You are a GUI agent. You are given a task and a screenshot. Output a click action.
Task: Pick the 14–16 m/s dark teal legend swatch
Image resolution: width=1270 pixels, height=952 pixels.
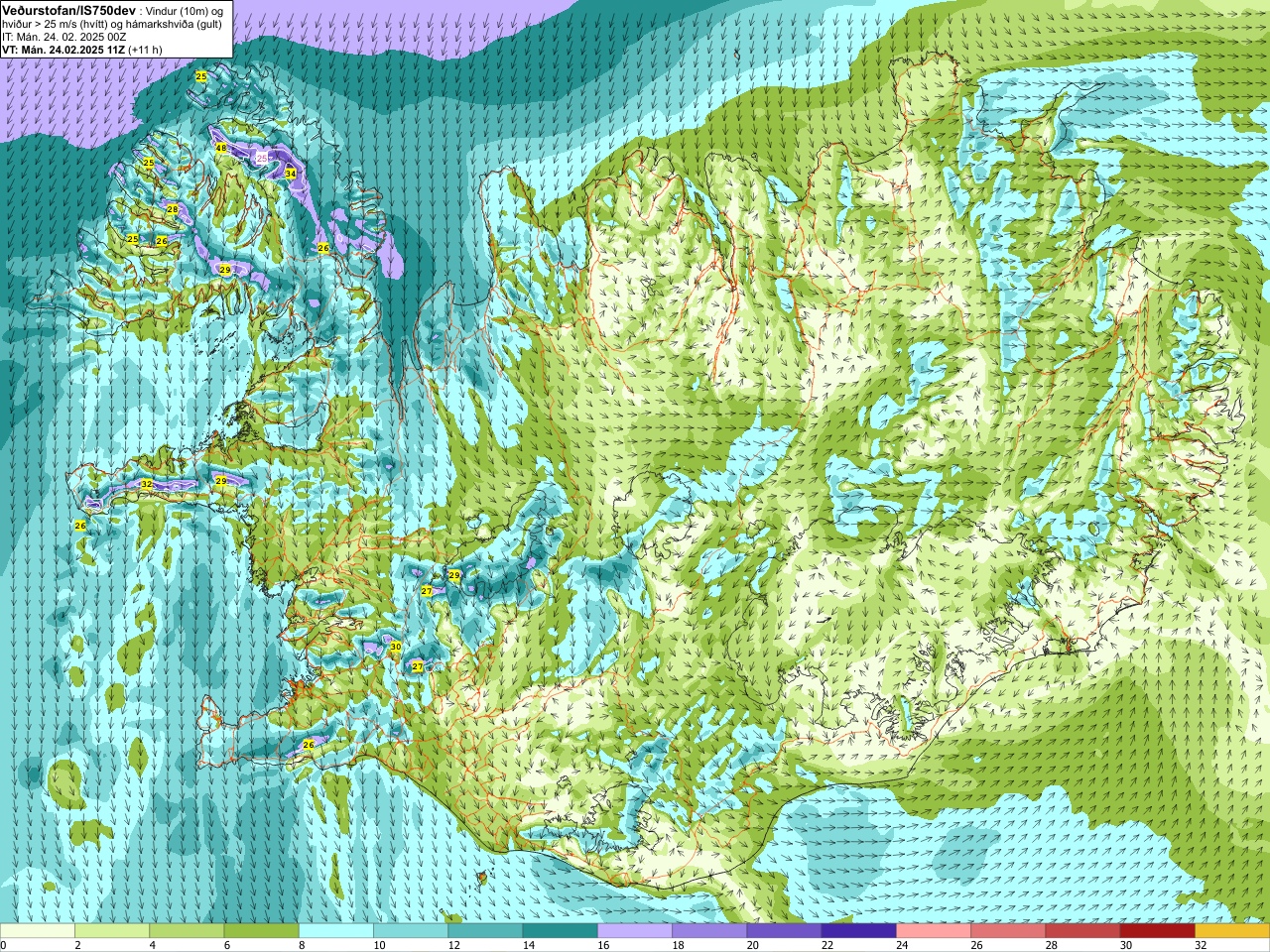pos(560,931)
